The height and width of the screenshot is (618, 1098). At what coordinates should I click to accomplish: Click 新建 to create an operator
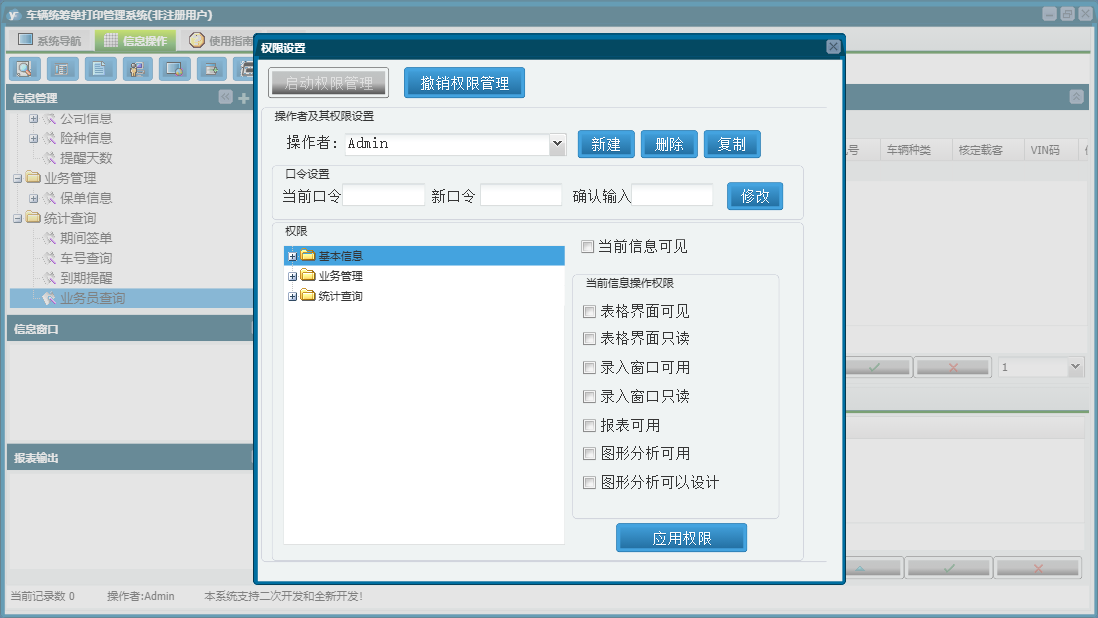point(606,144)
